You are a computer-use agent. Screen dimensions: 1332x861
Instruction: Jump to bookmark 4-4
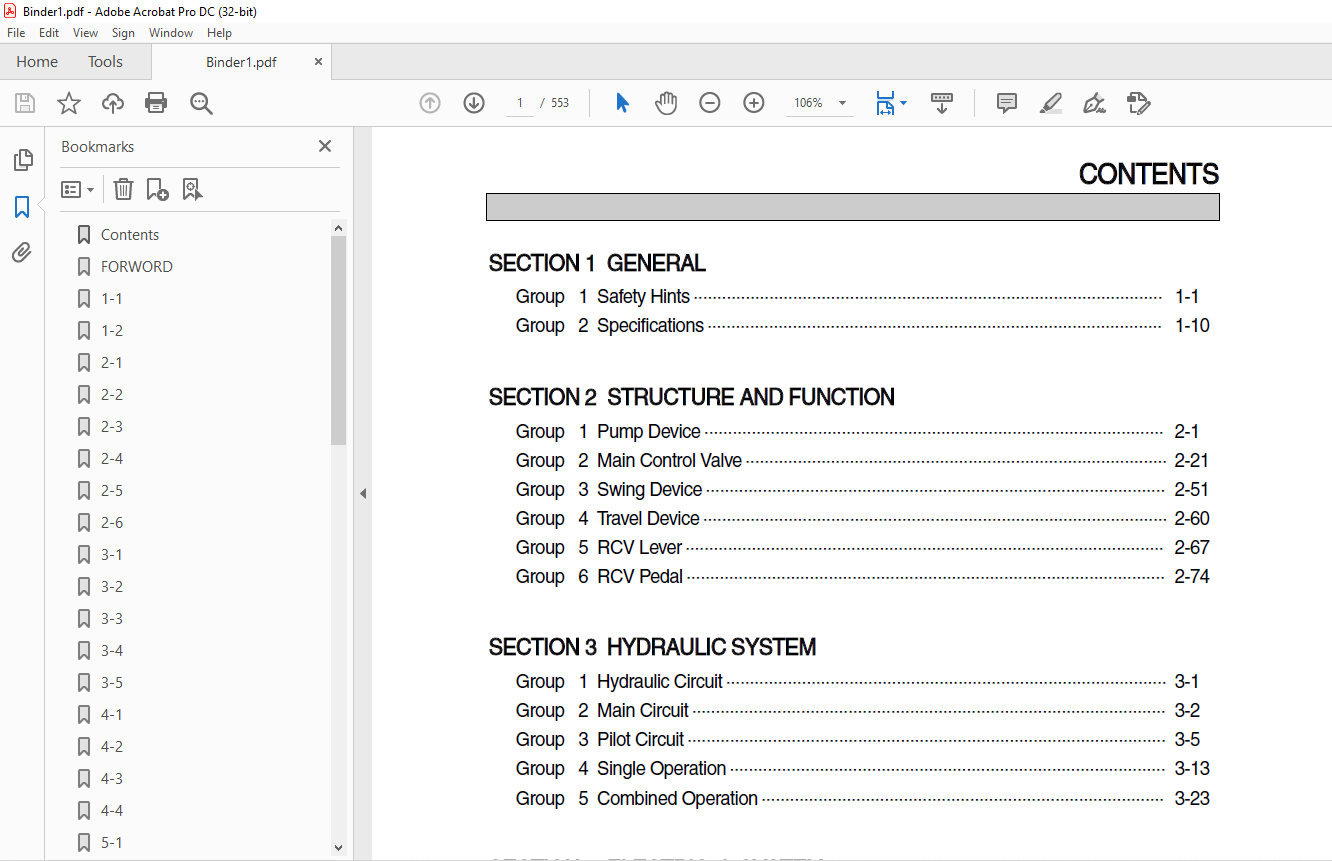pos(112,811)
